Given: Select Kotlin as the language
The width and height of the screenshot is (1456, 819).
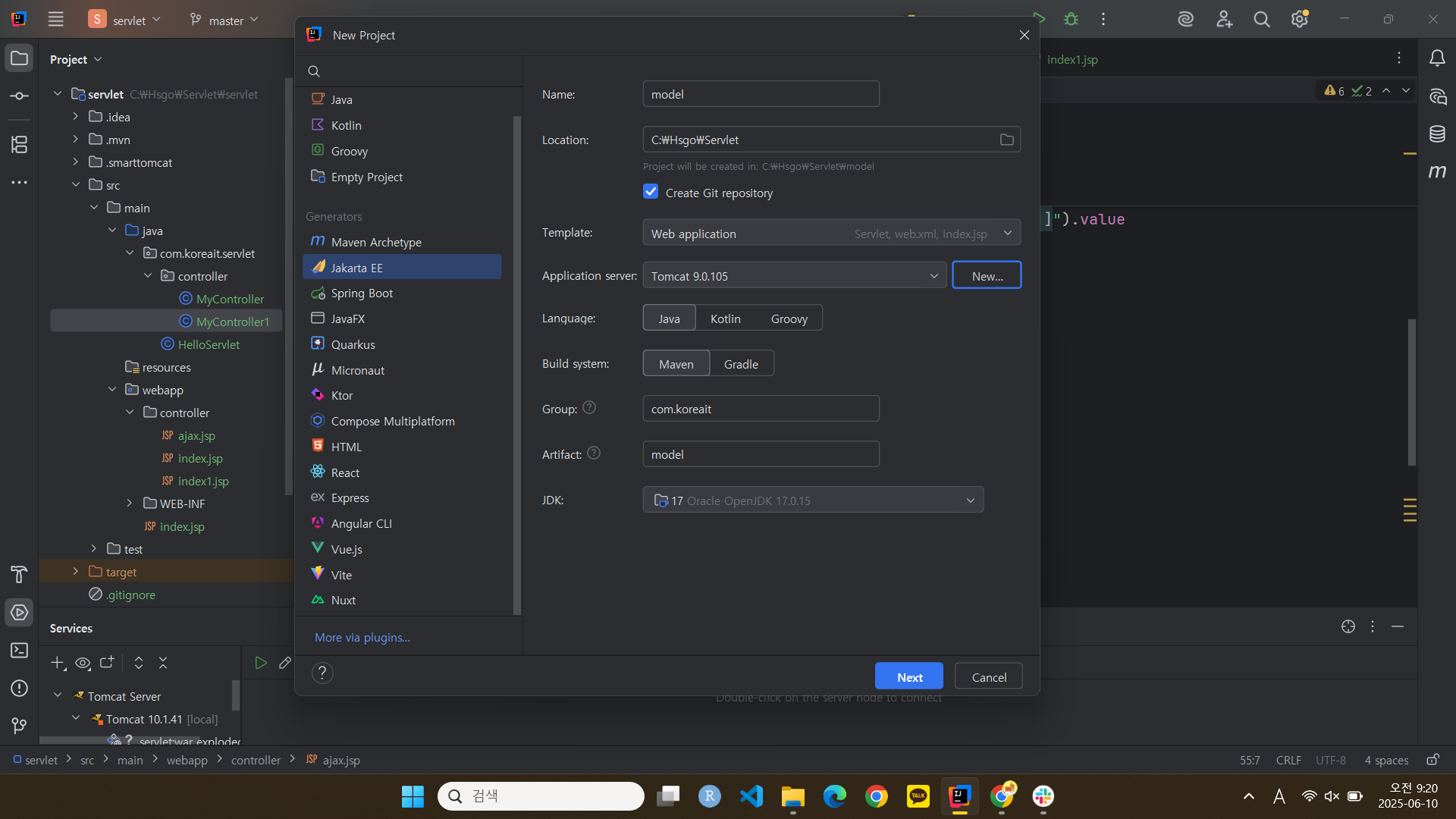Looking at the screenshot, I should (x=725, y=318).
